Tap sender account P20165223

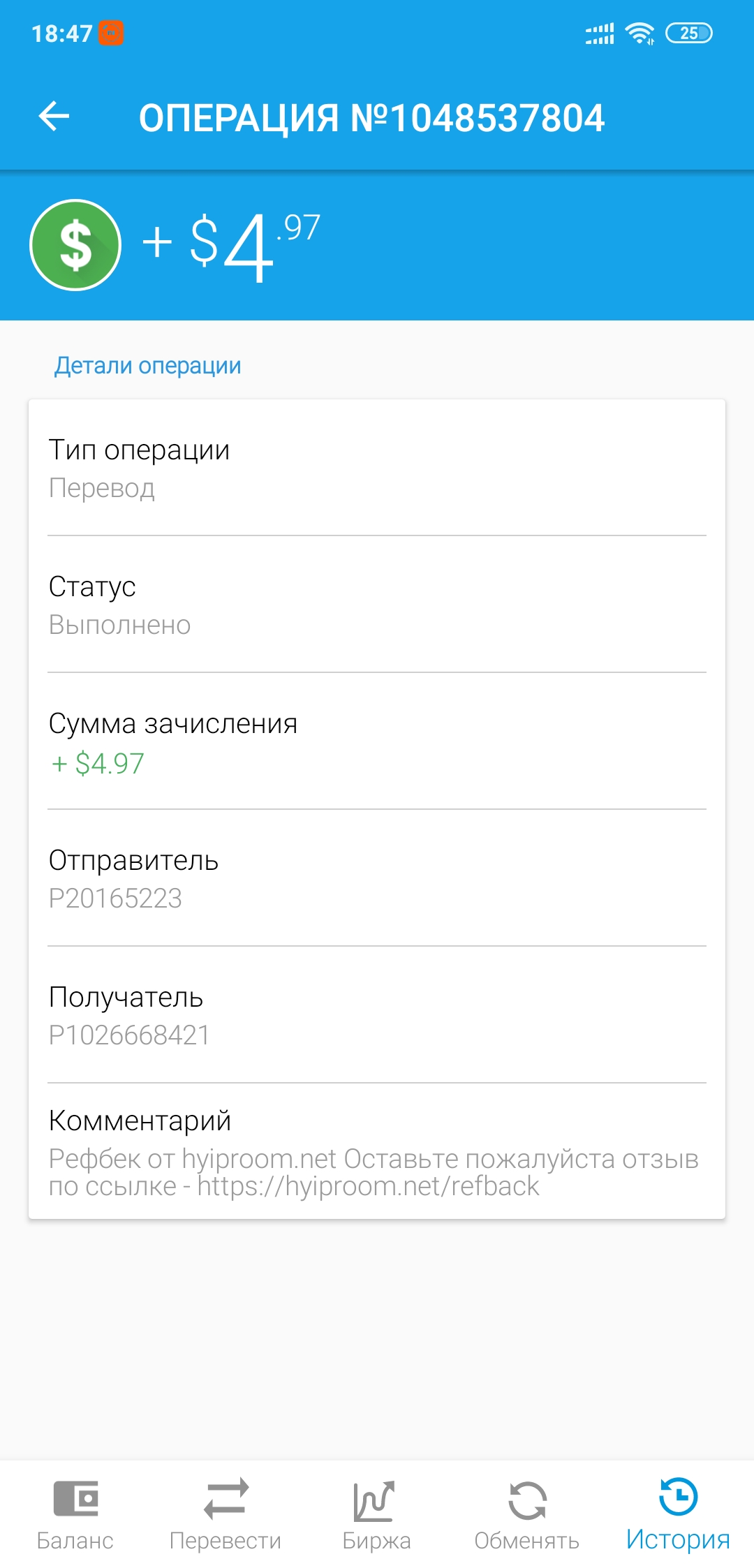(115, 898)
